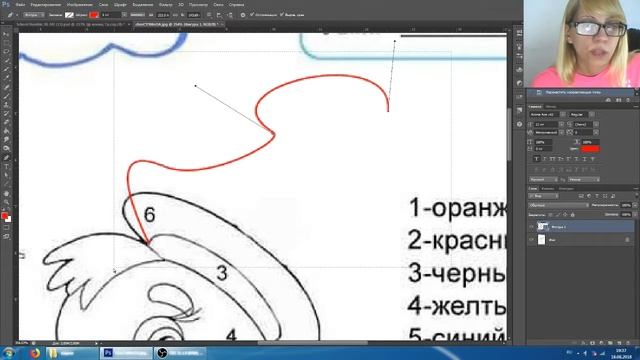Select the Hand tool
Viewport: 640px width, 360px height.
7,193
